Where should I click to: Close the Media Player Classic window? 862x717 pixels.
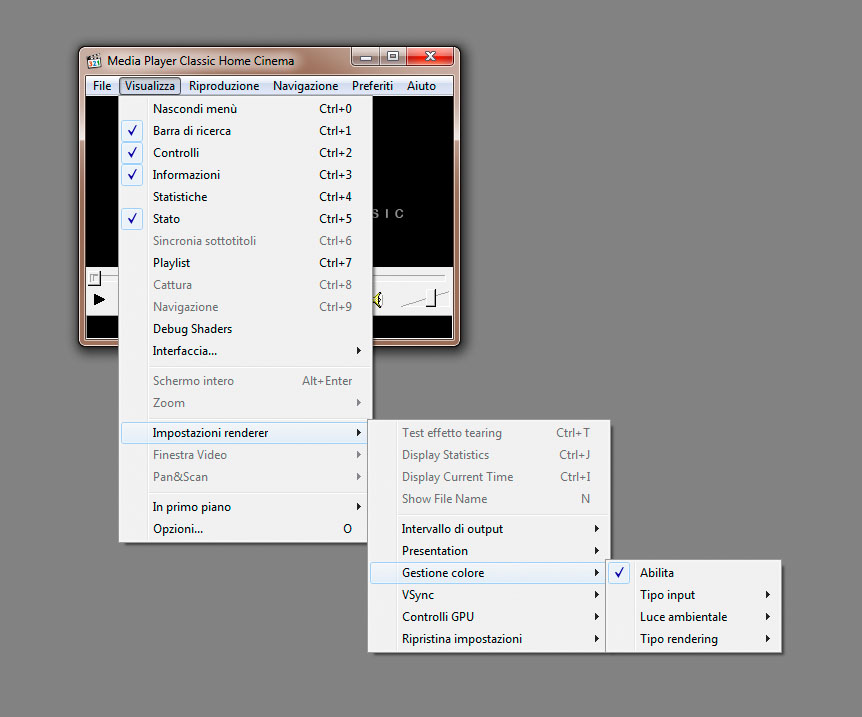[430, 57]
